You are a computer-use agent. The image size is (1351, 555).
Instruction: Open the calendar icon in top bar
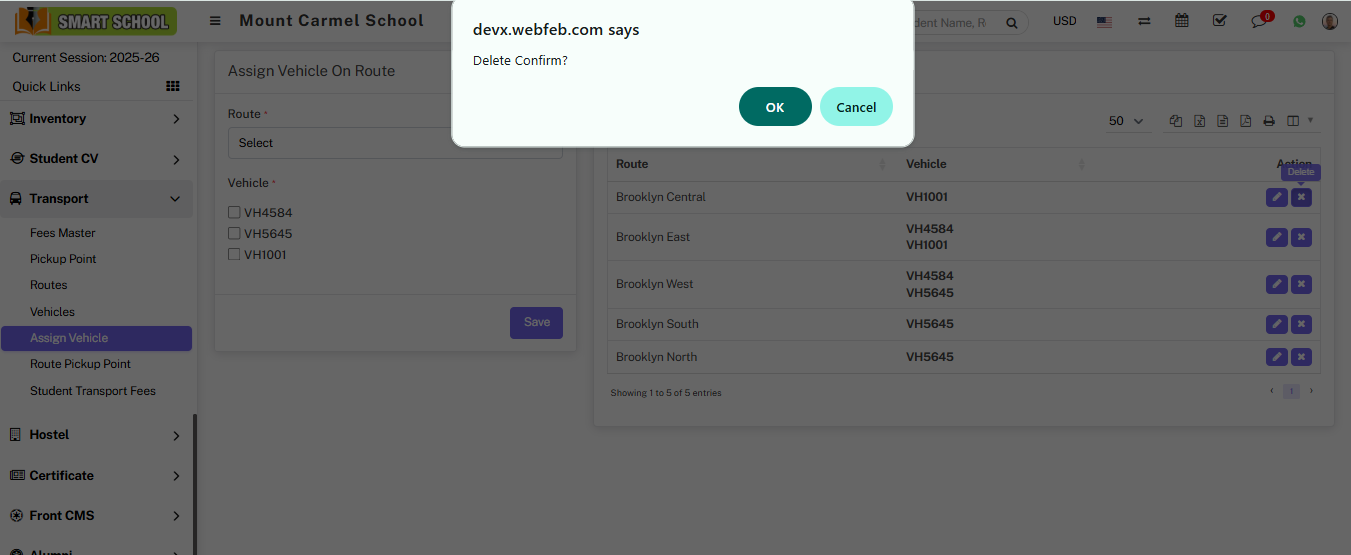coord(1182,21)
